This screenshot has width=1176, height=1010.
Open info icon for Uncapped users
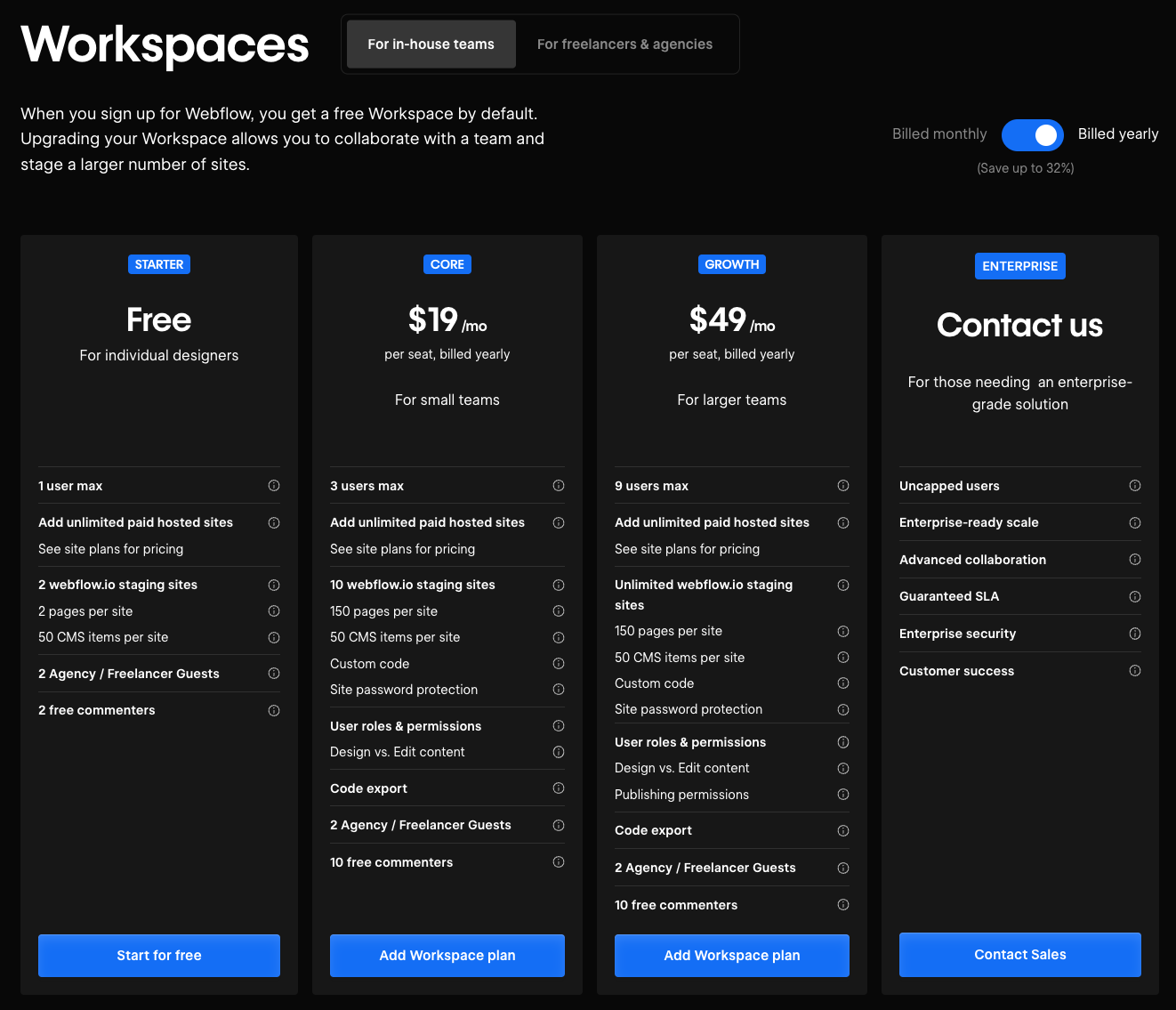click(x=1135, y=486)
